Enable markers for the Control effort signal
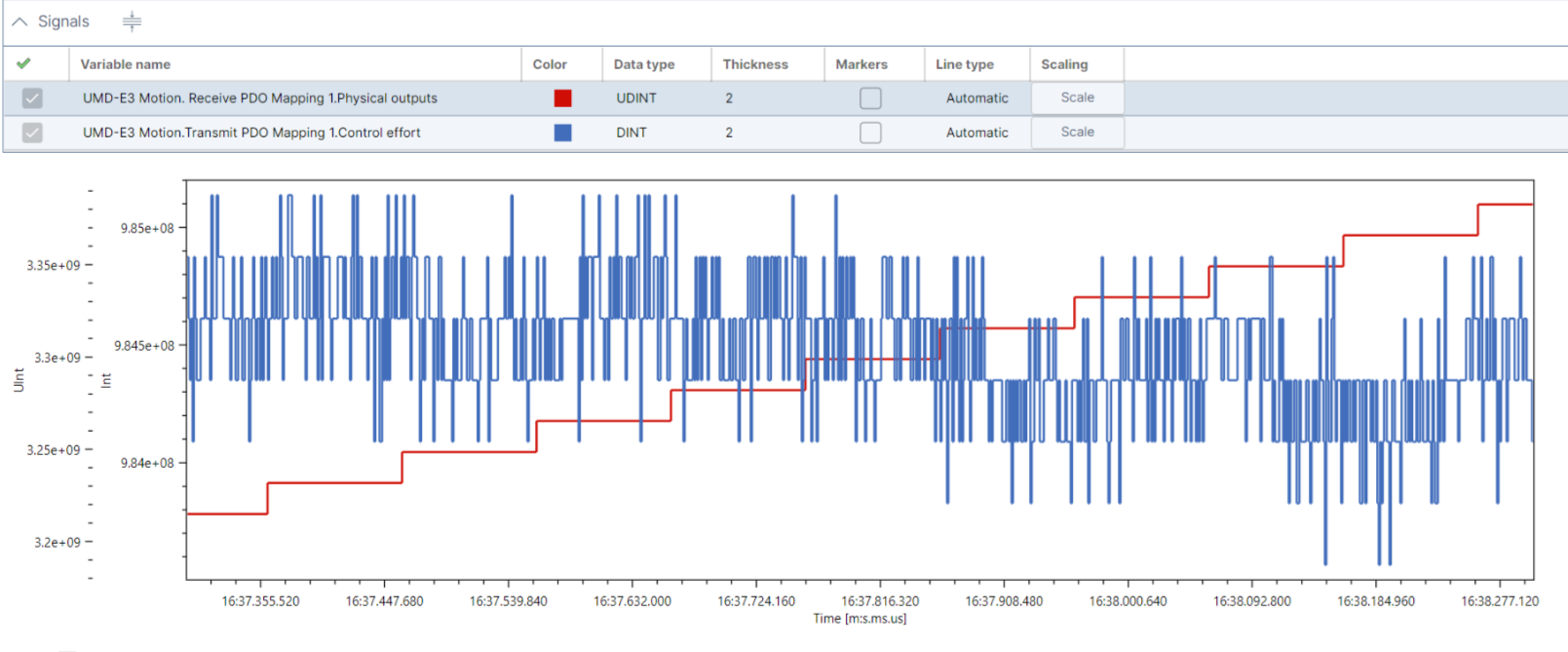The height and width of the screenshot is (652, 1568). coord(870,133)
